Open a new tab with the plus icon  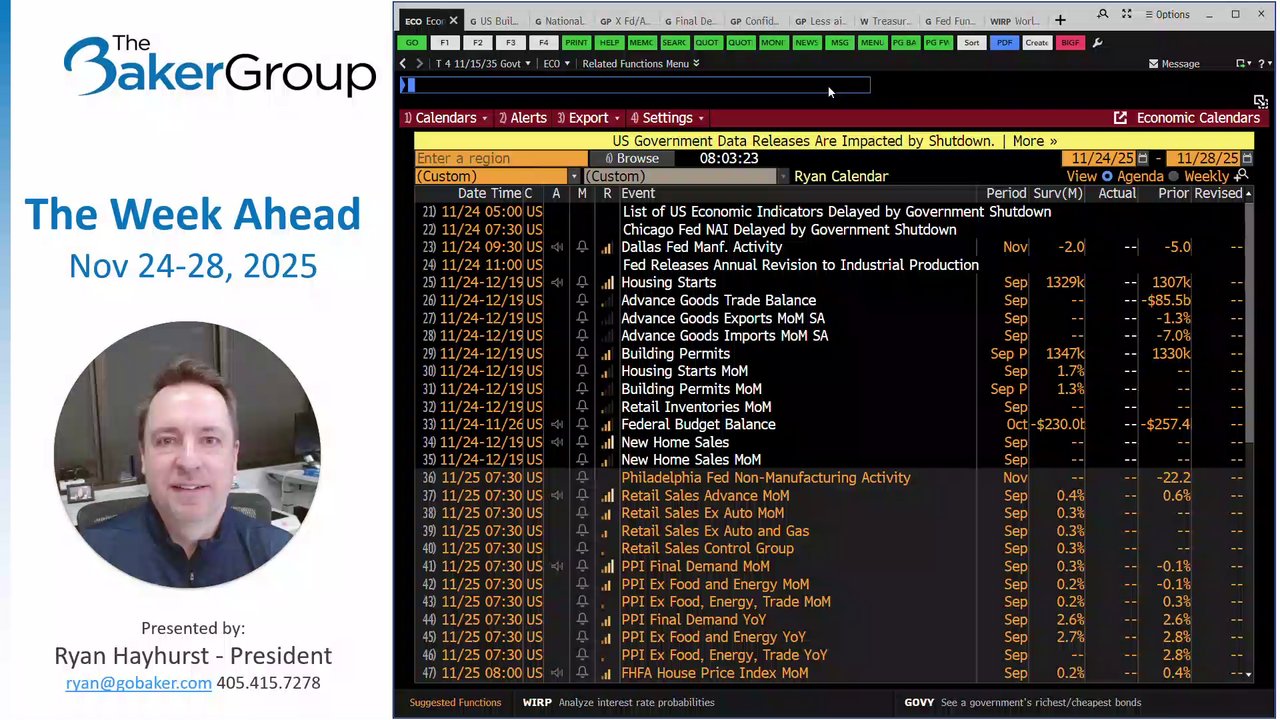(x=1060, y=20)
